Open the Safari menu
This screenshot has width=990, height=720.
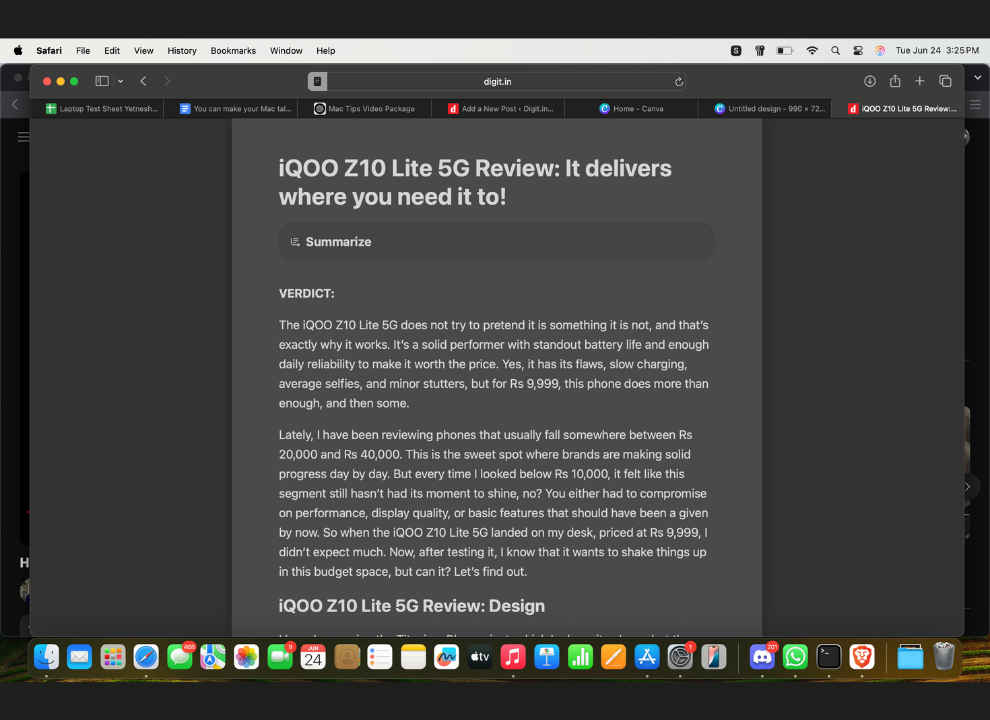click(49, 51)
